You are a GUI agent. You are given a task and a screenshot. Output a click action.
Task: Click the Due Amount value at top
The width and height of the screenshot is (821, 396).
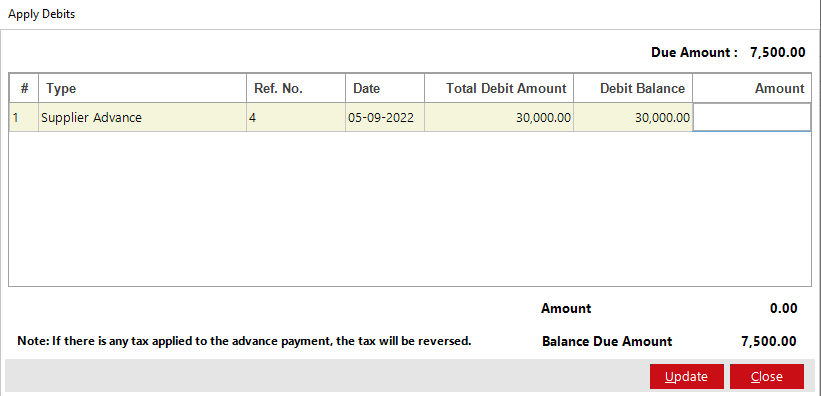coord(778,52)
